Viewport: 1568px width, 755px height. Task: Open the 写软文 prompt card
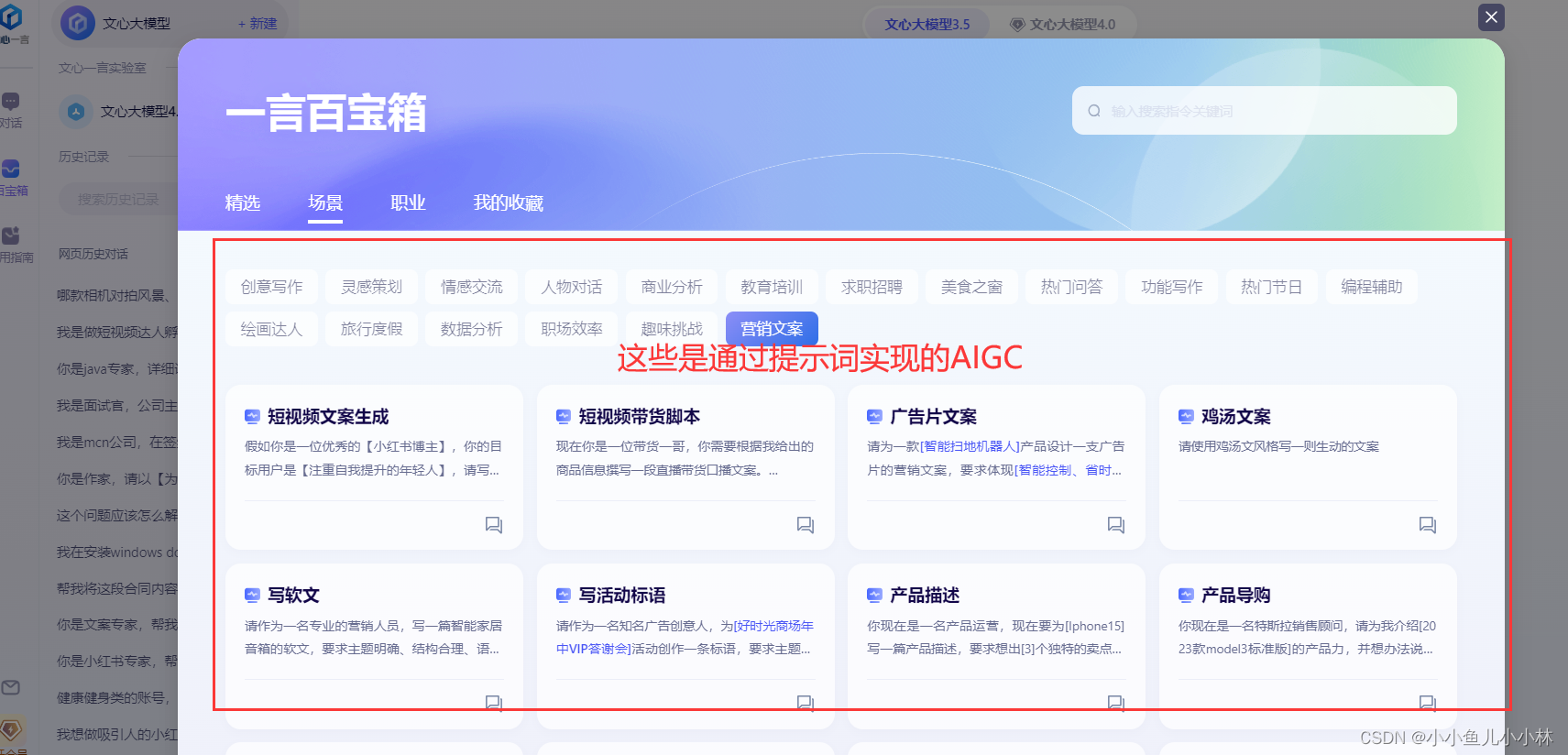[374, 646]
